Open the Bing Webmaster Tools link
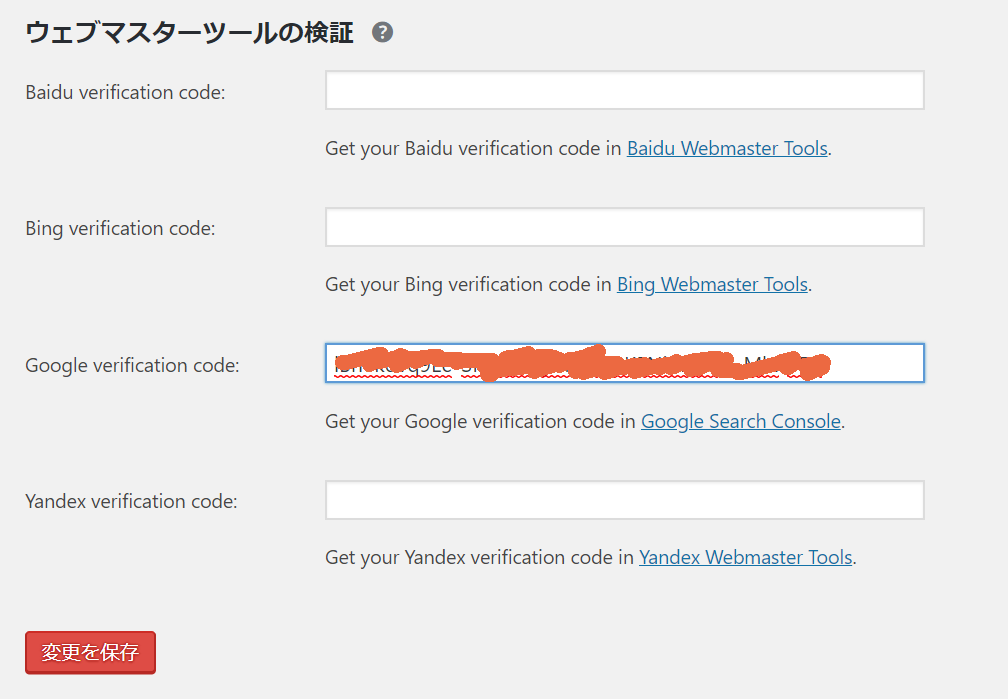The width and height of the screenshot is (1008, 699). tap(712, 285)
